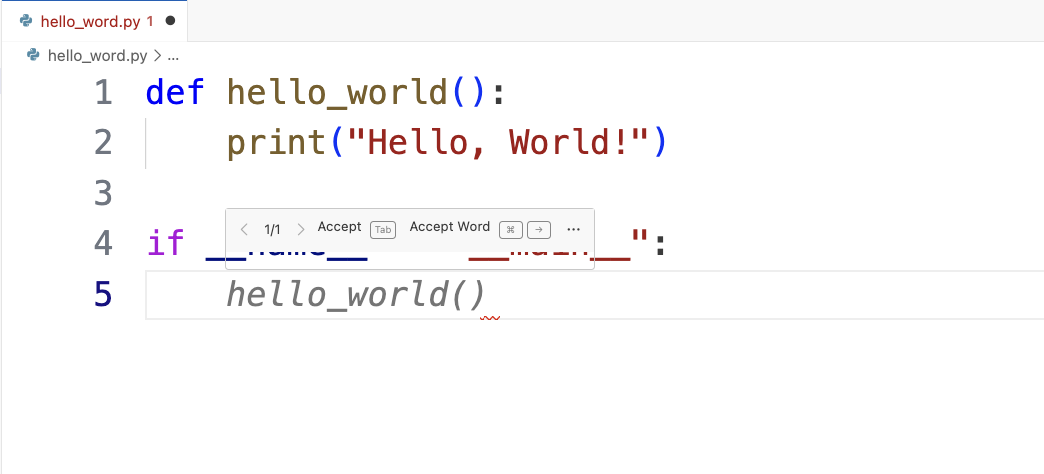Click the red error squiggle on line 5
The width and height of the screenshot is (1044, 474).
coord(490,318)
